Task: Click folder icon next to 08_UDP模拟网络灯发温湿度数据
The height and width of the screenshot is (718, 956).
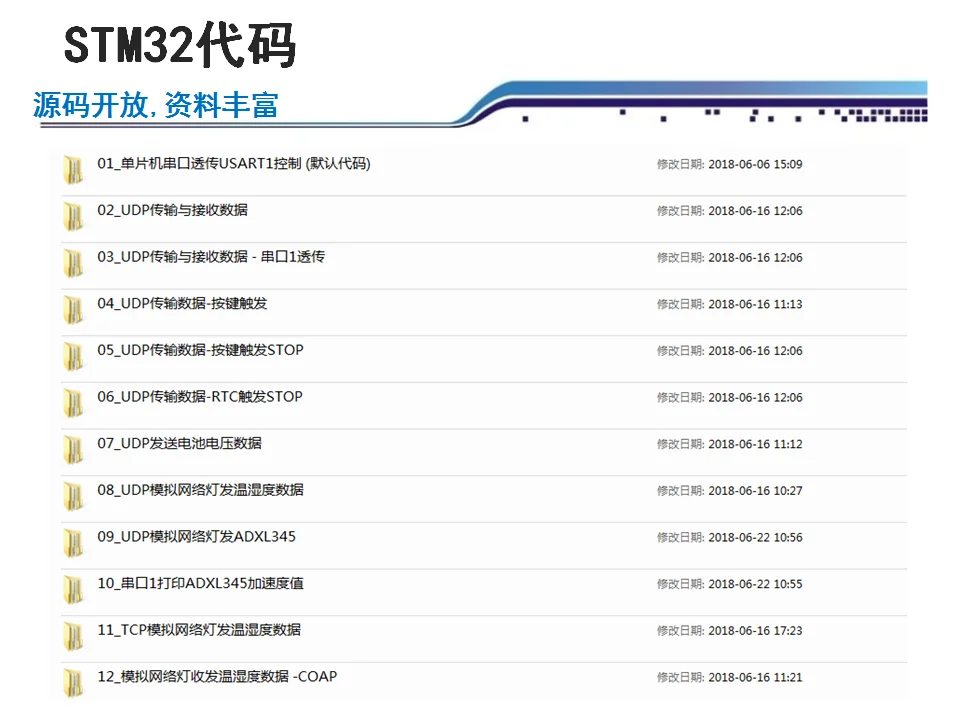Action: click(73, 496)
